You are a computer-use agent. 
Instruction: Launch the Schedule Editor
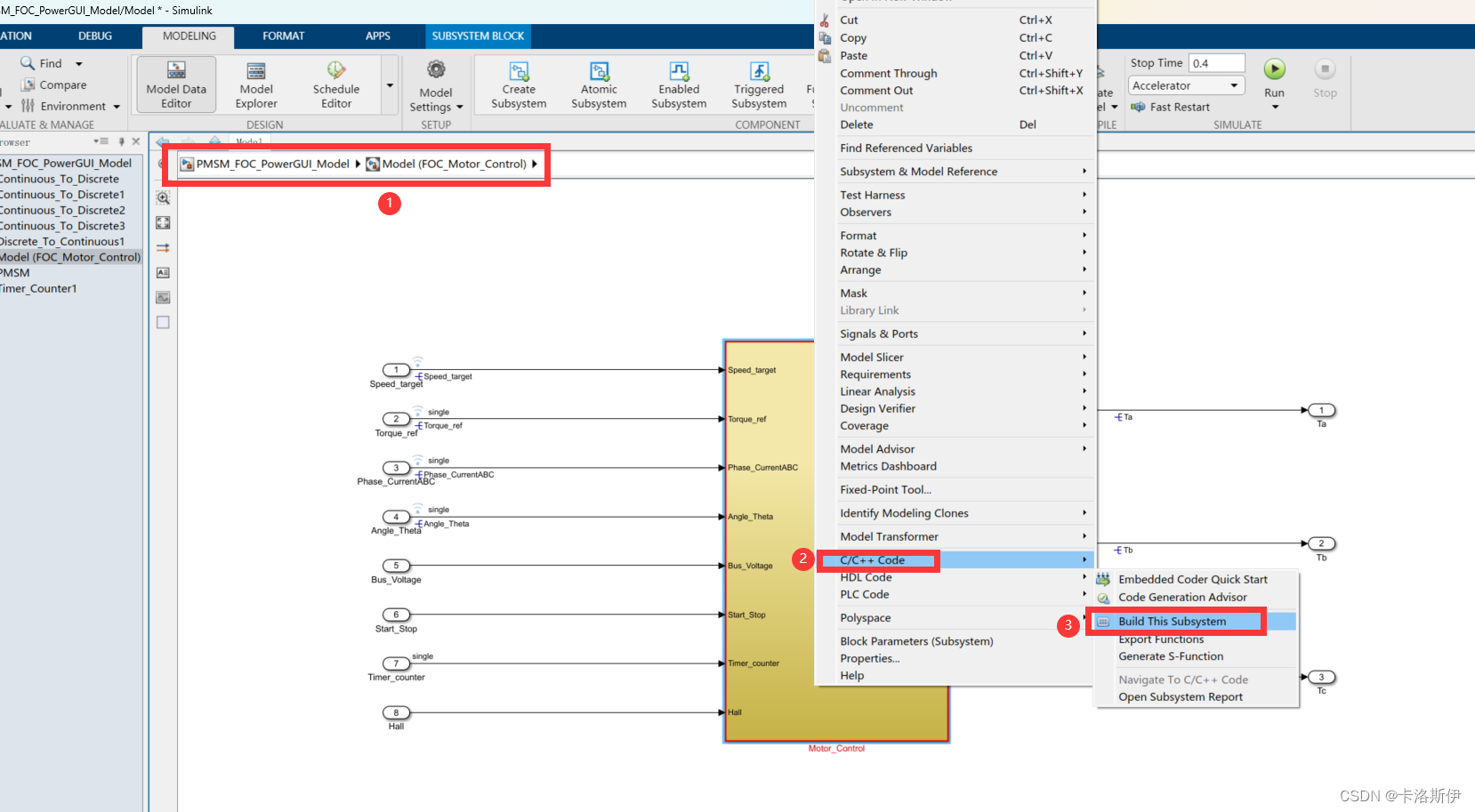(x=336, y=84)
